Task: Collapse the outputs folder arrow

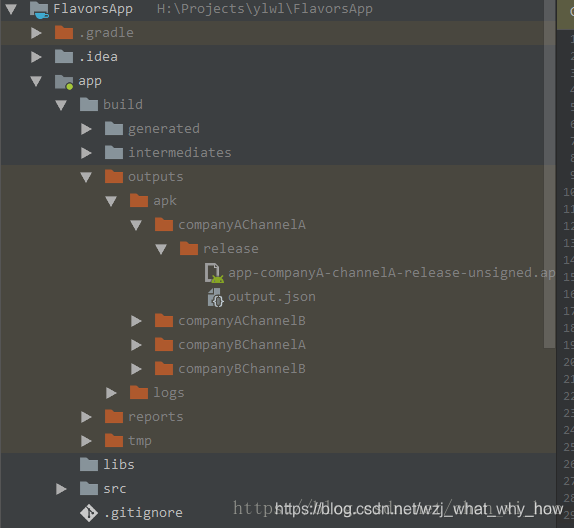Action: point(86,177)
